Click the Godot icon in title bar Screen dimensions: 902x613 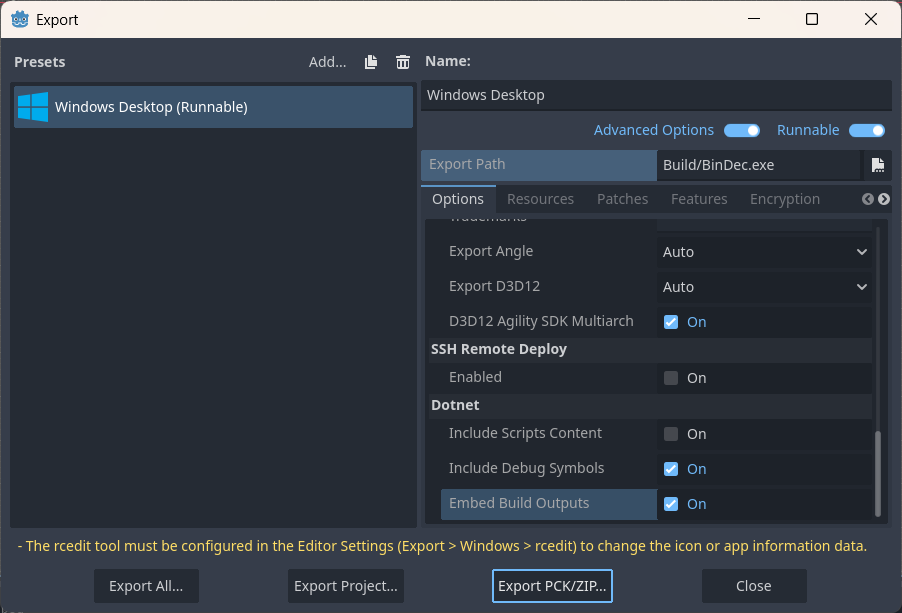[19, 19]
